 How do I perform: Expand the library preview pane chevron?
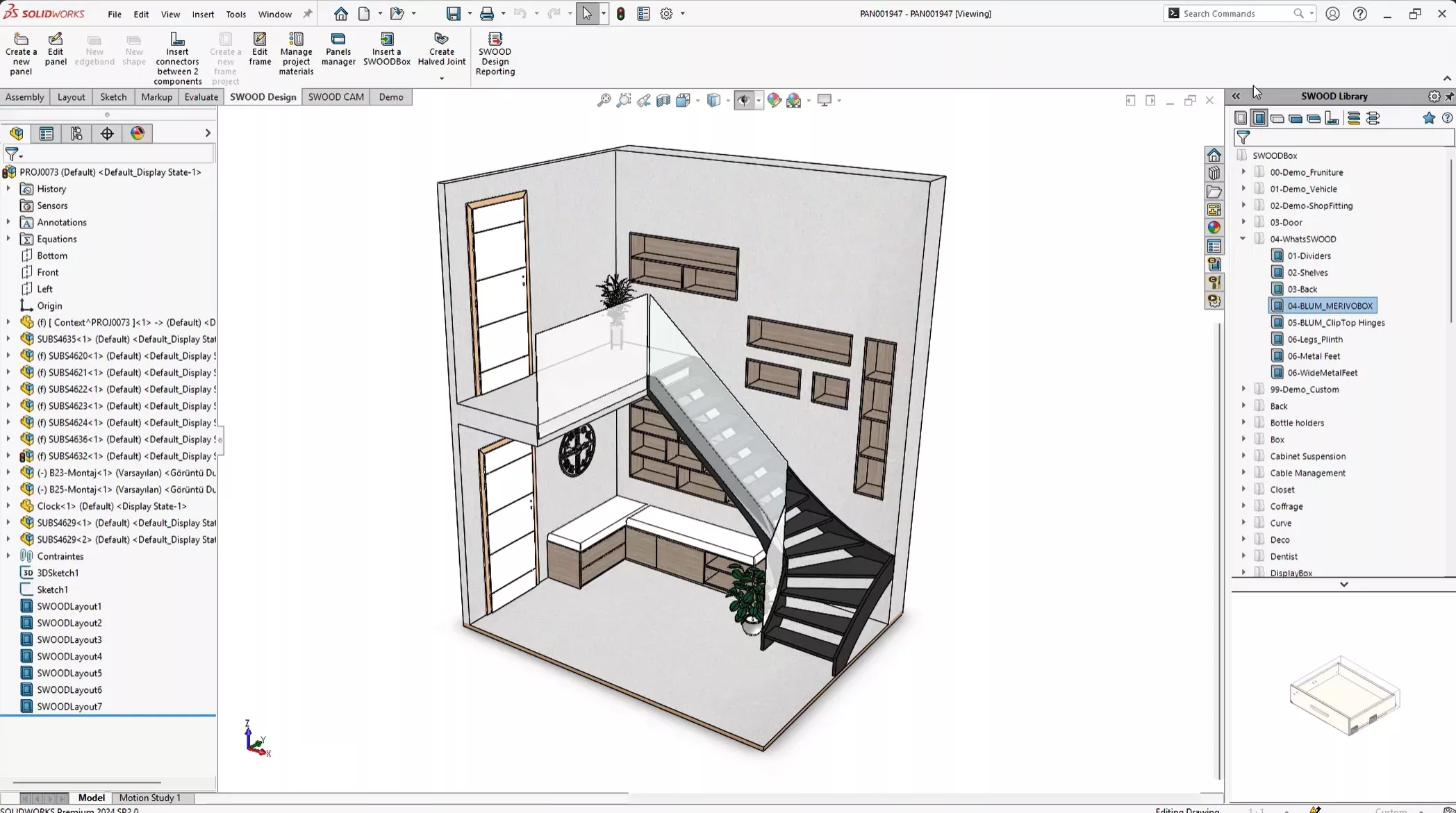[x=1343, y=585]
